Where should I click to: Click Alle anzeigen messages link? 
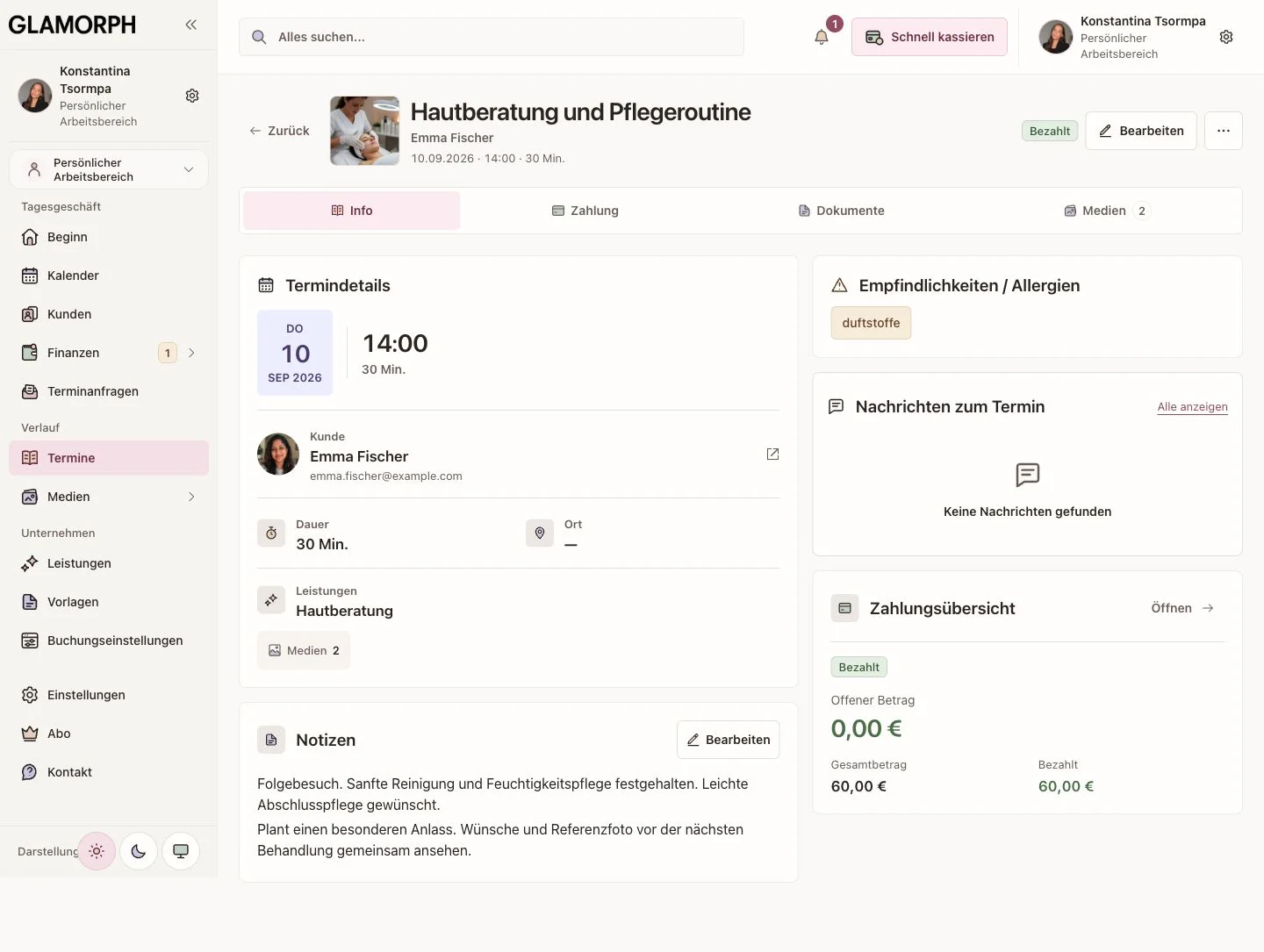pyautogui.click(x=1192, y=406)
